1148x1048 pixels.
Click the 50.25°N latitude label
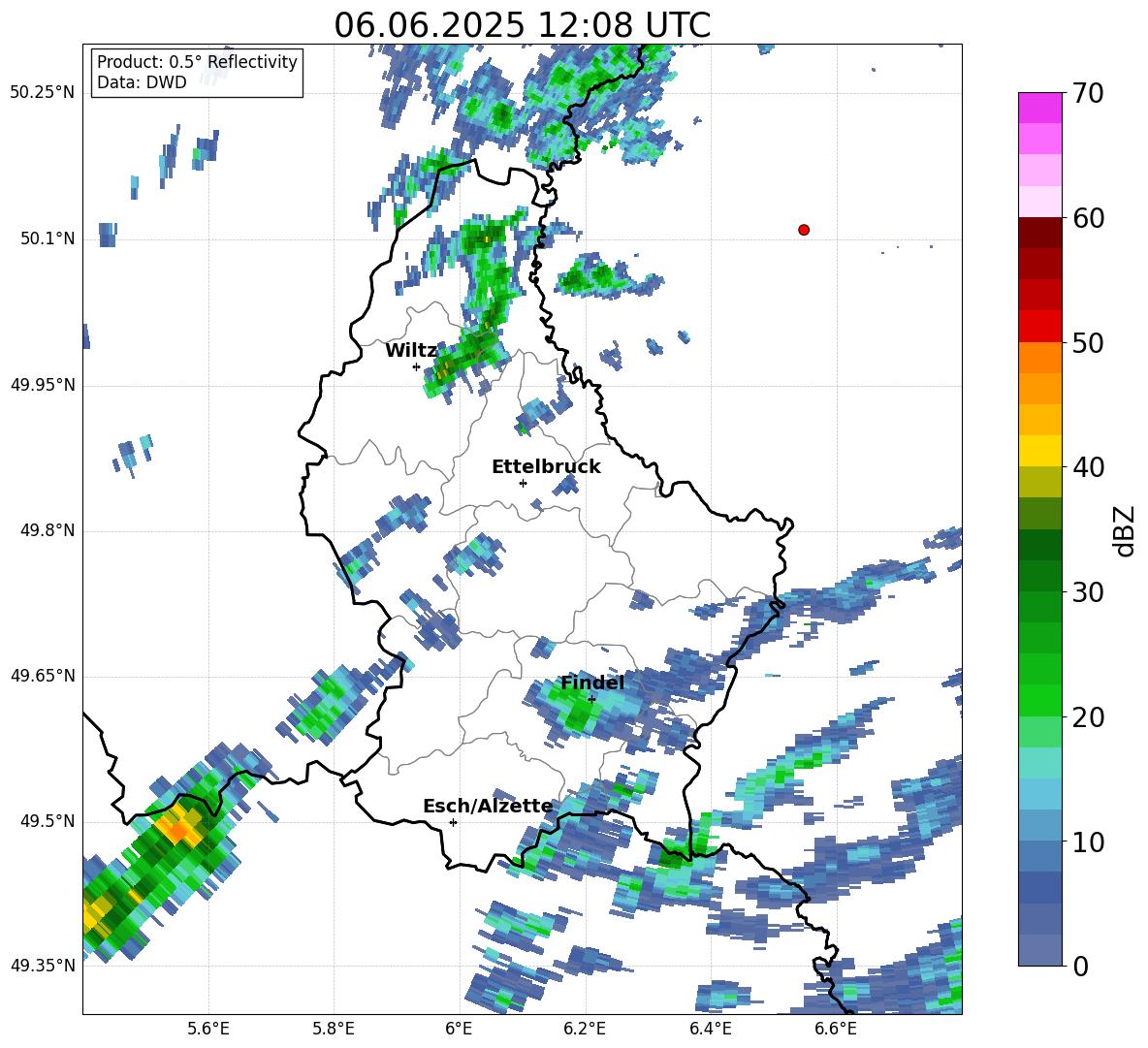point(43,93)
